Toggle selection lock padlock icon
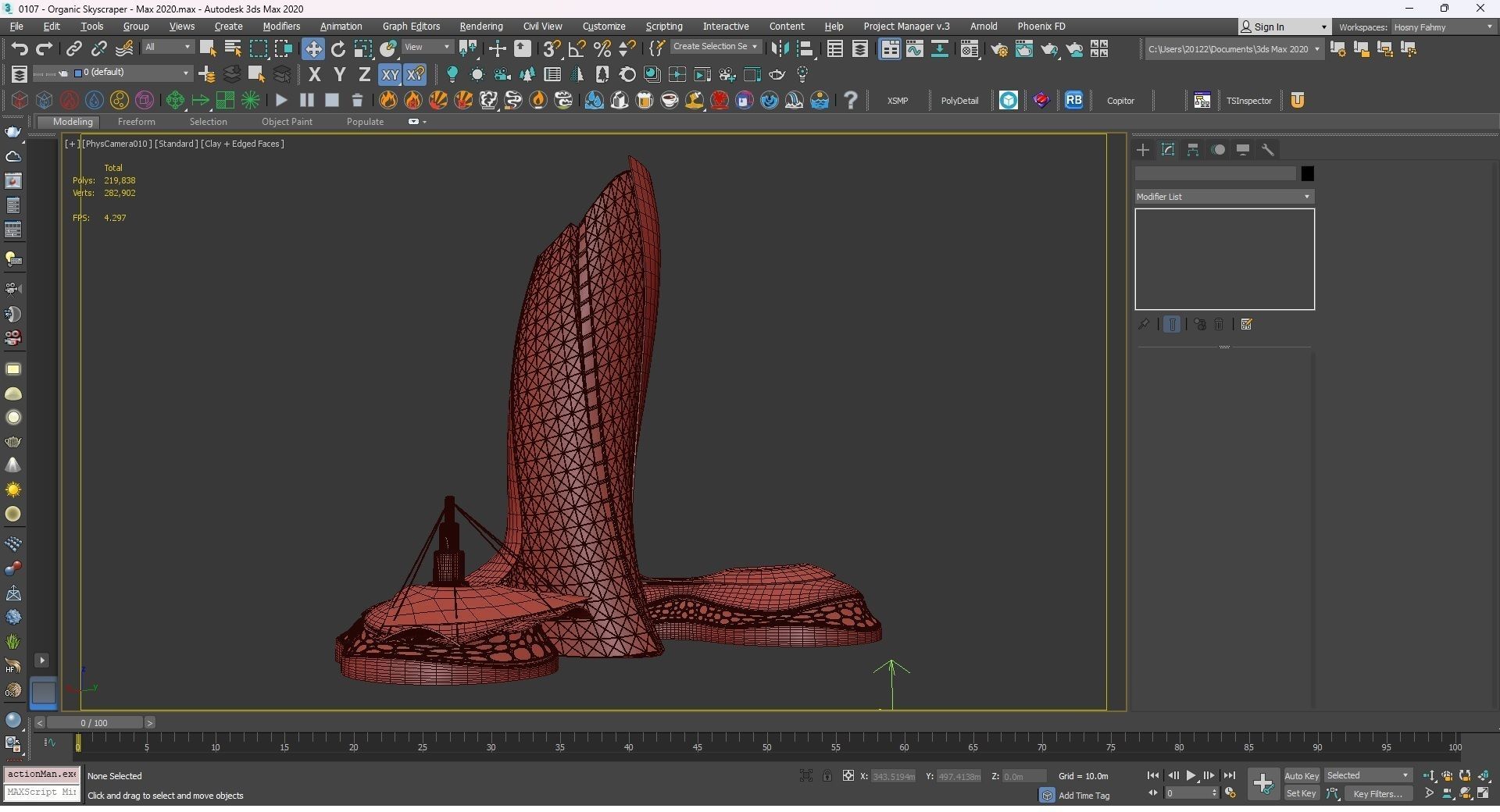The image size is (1500, 812). [827, 776]
